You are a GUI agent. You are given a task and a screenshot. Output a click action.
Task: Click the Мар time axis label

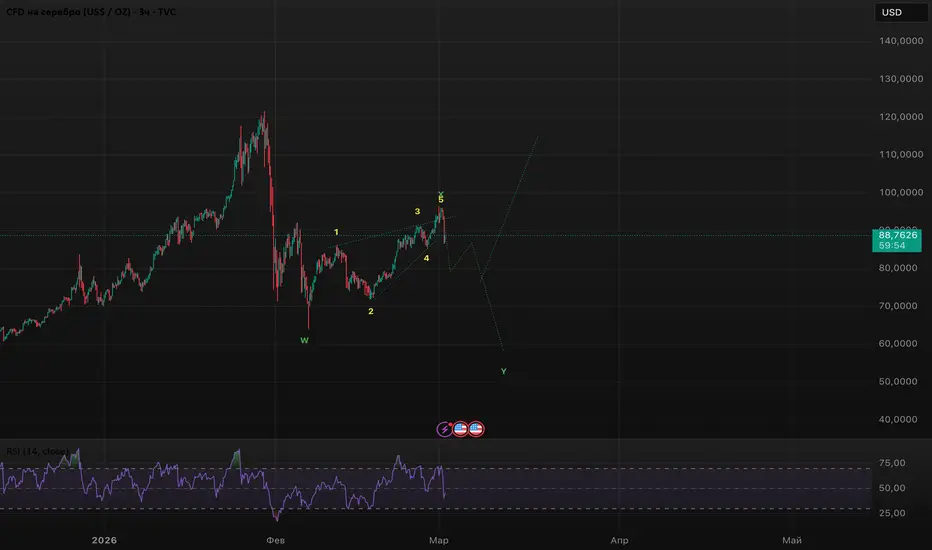[439, 540]
